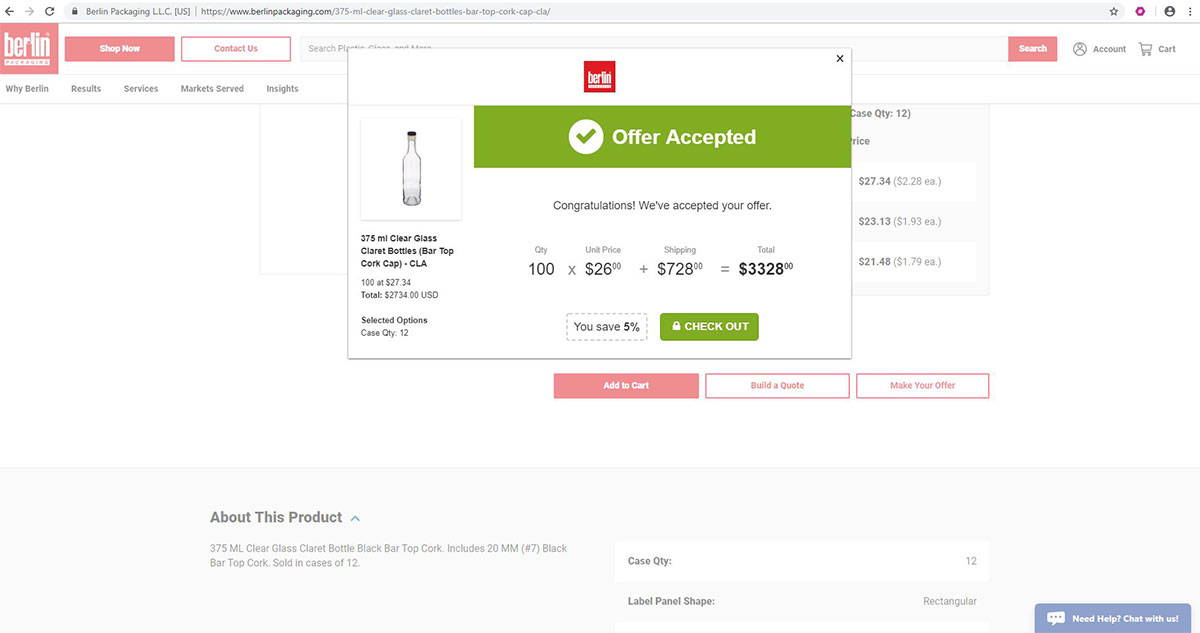Click the browser address bar URL
The width and height of the screenshot is (1200, 633).
tap(375, 11)
